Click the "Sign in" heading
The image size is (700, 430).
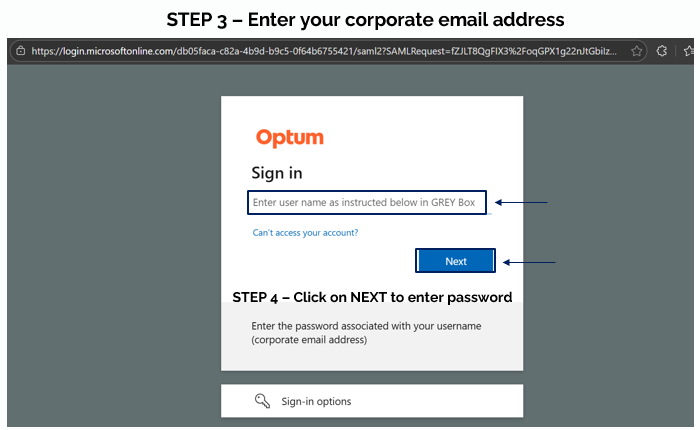tap(277, 173)
